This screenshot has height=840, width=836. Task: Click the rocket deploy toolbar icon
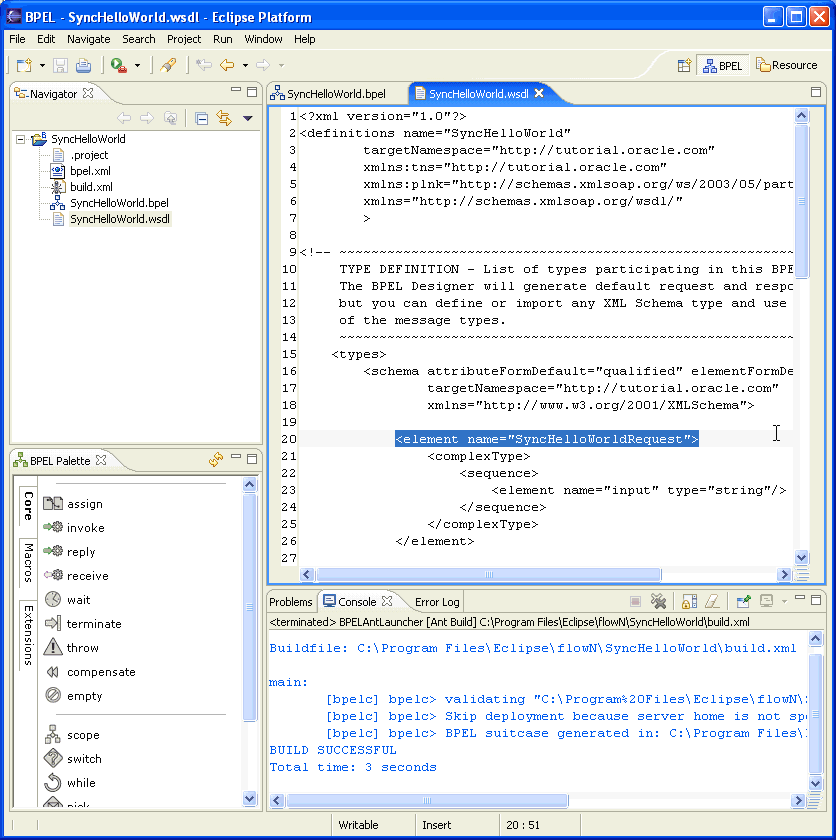168,65
